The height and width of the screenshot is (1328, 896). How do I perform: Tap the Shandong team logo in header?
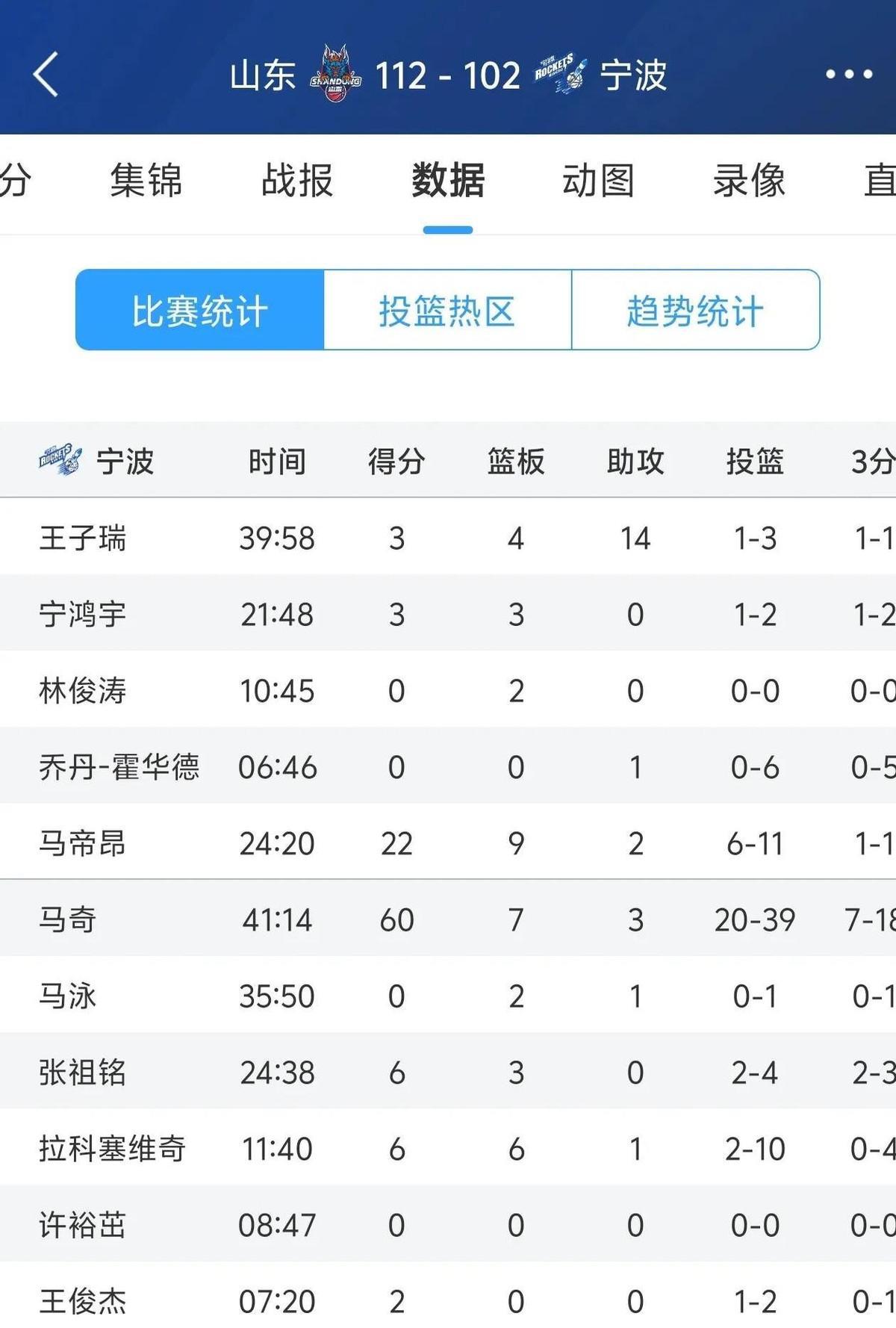pyautogui.click(x=336, y=74)
